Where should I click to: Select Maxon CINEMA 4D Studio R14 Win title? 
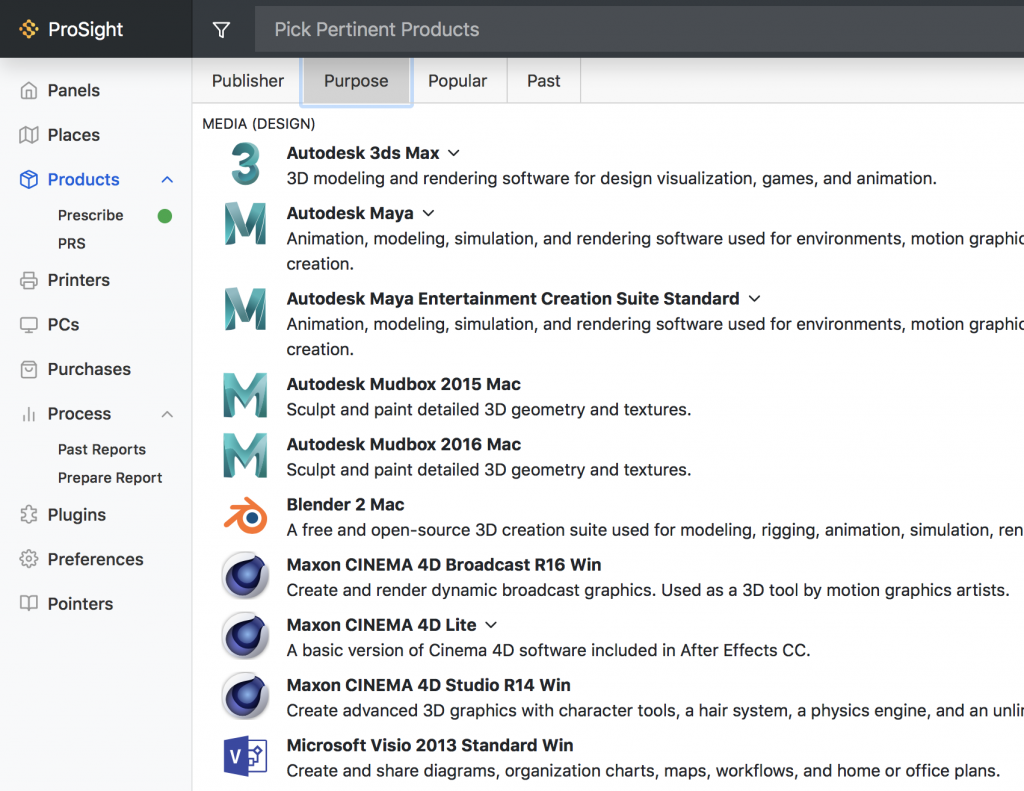point(428,685)
